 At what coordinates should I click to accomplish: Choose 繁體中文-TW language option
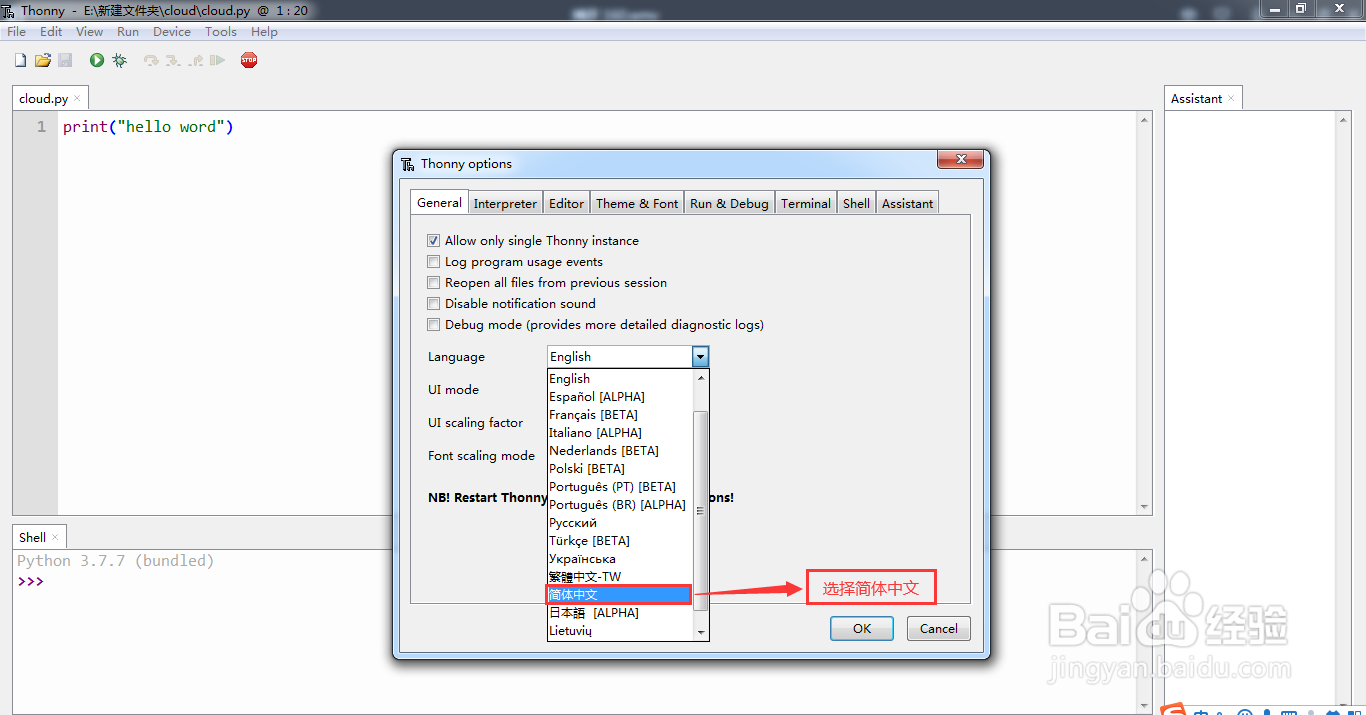pyautogui.click(x=620, y=577)
